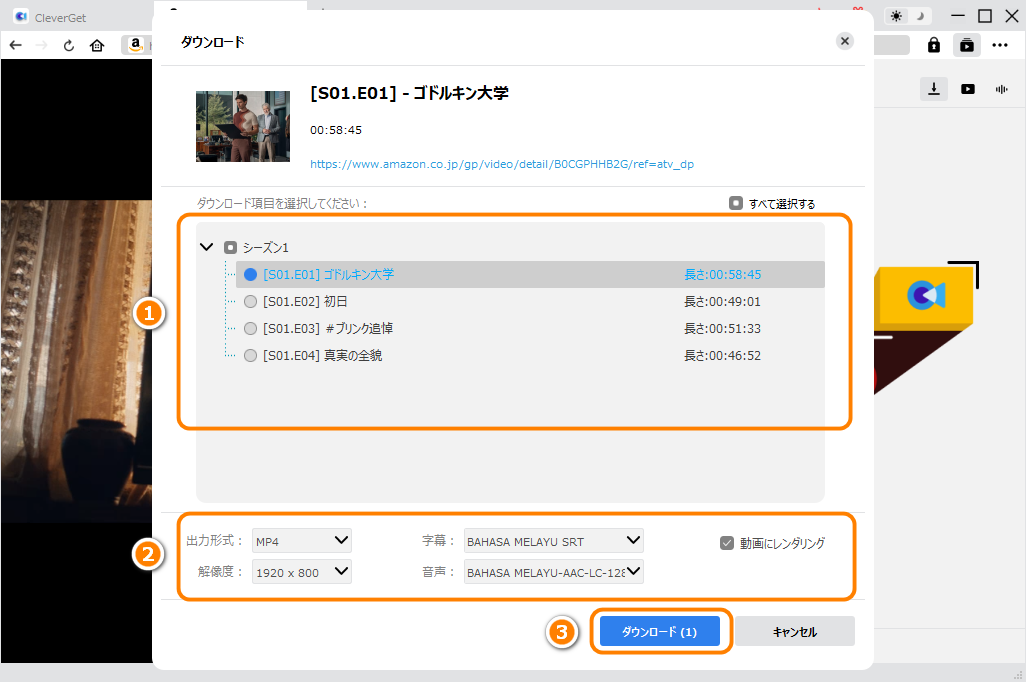Open the video library icon

point(968,89)
